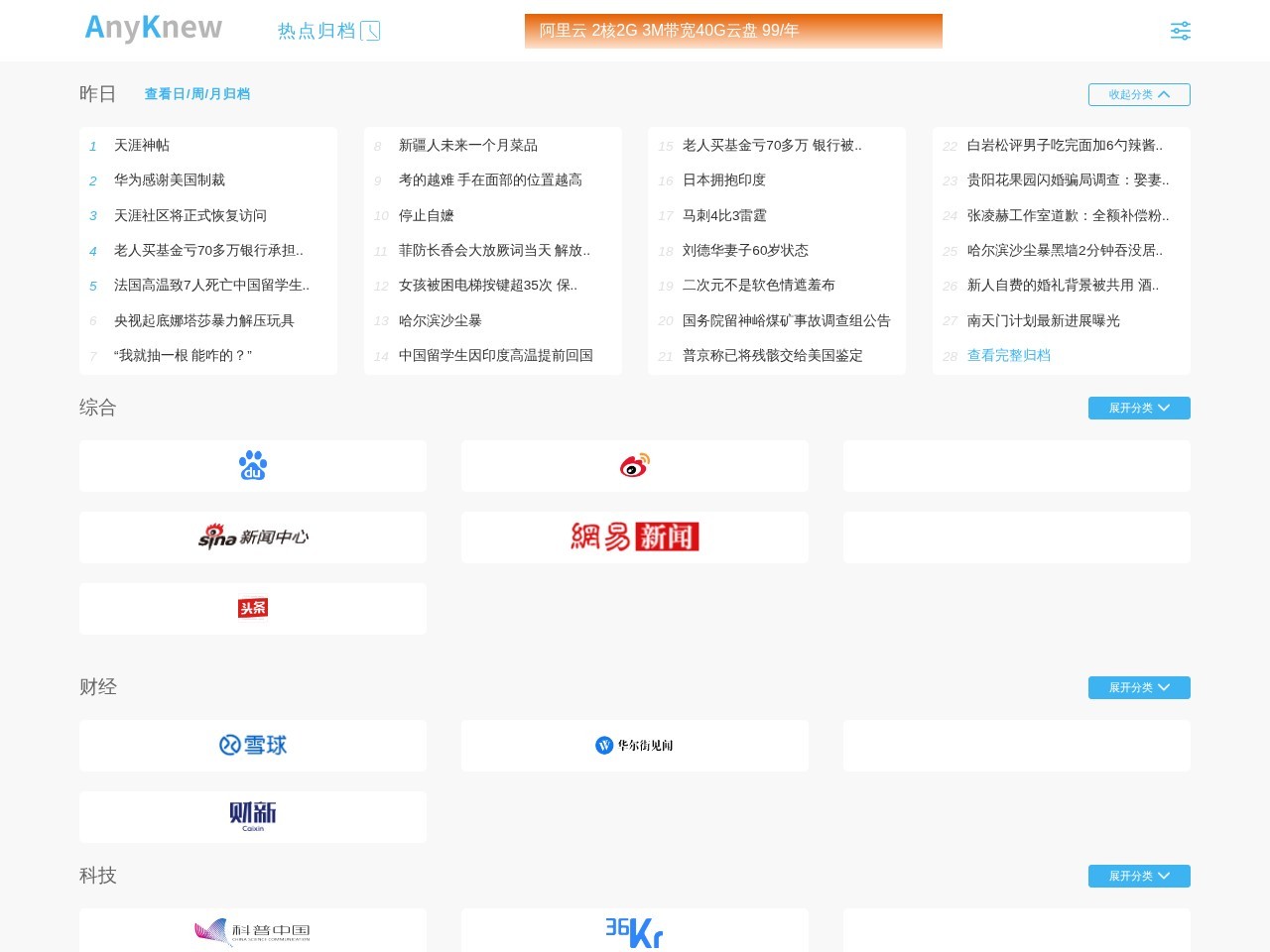1270x952 pixels.
Task: Open headline 白岩松评男子吃完面加6勺辣酱
Action: click(x=1065, y=145)
